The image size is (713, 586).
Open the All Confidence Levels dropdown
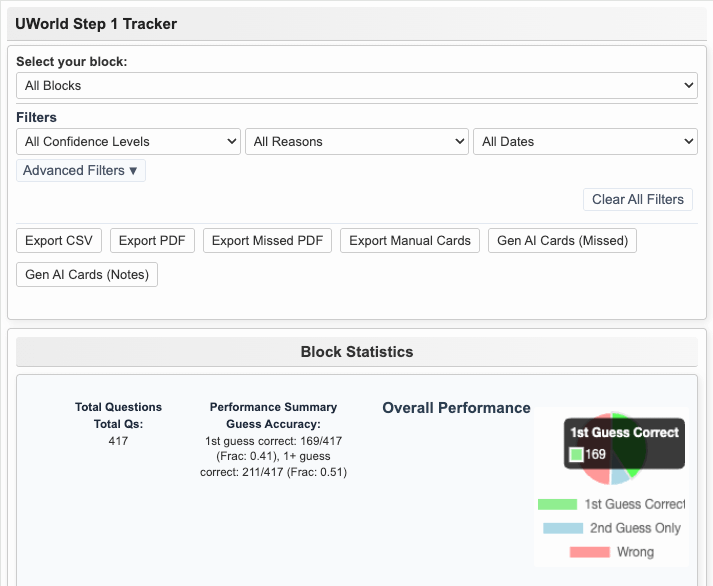129,142
